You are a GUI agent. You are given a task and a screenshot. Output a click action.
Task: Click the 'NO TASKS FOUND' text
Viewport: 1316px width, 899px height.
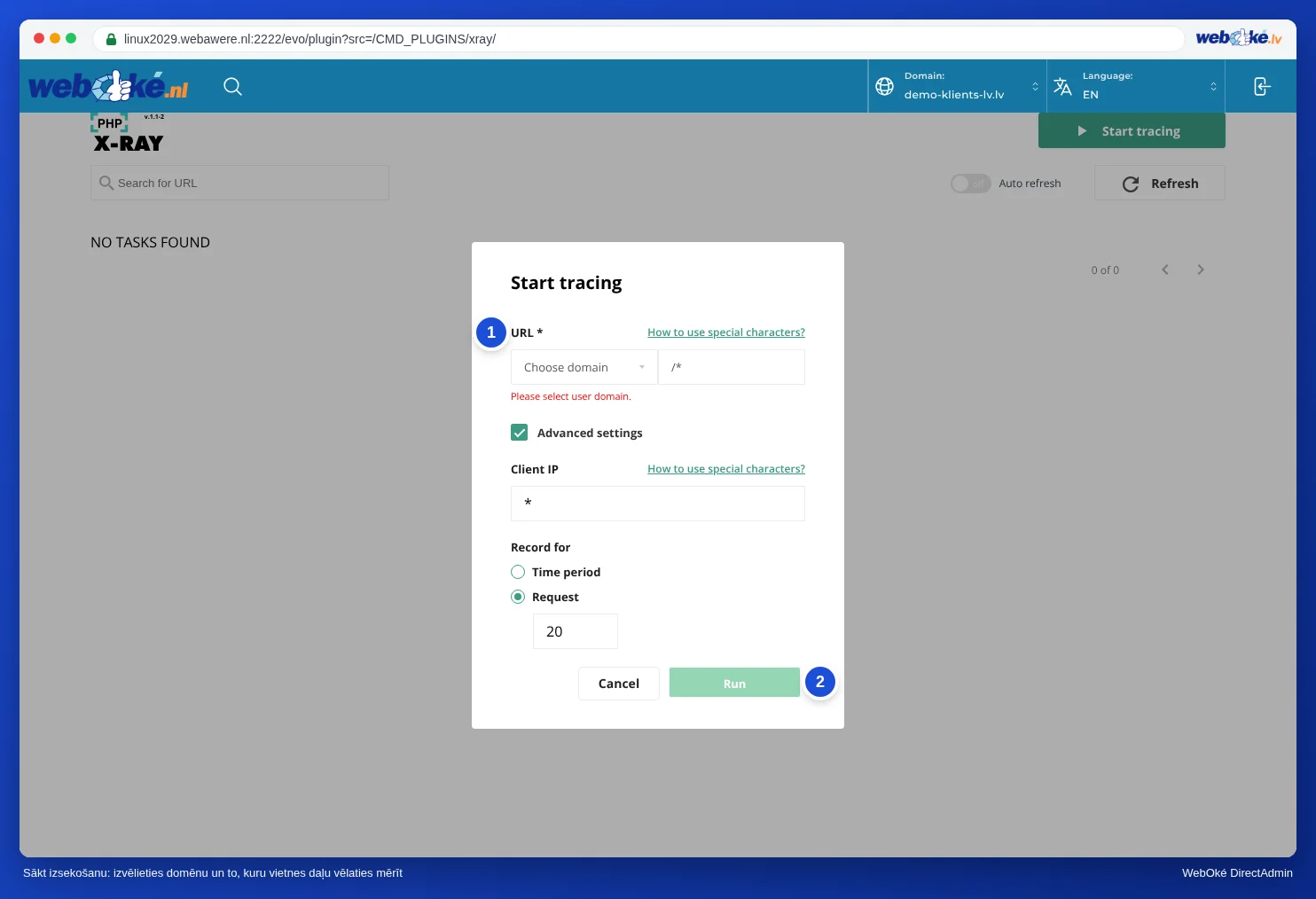pyautogui.click(x=151, y=242)
